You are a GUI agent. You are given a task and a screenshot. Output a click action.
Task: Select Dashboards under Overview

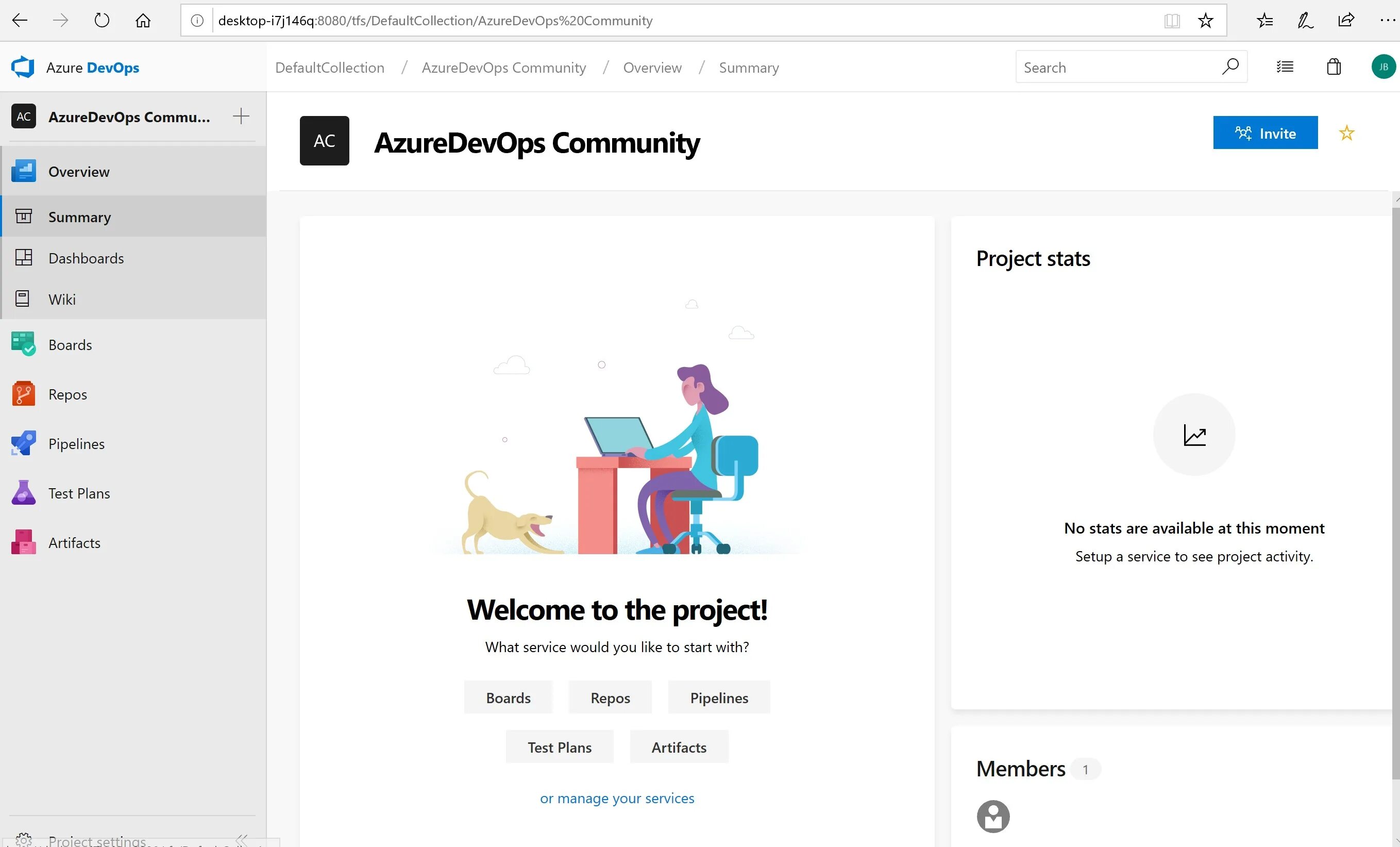(86, 258)
